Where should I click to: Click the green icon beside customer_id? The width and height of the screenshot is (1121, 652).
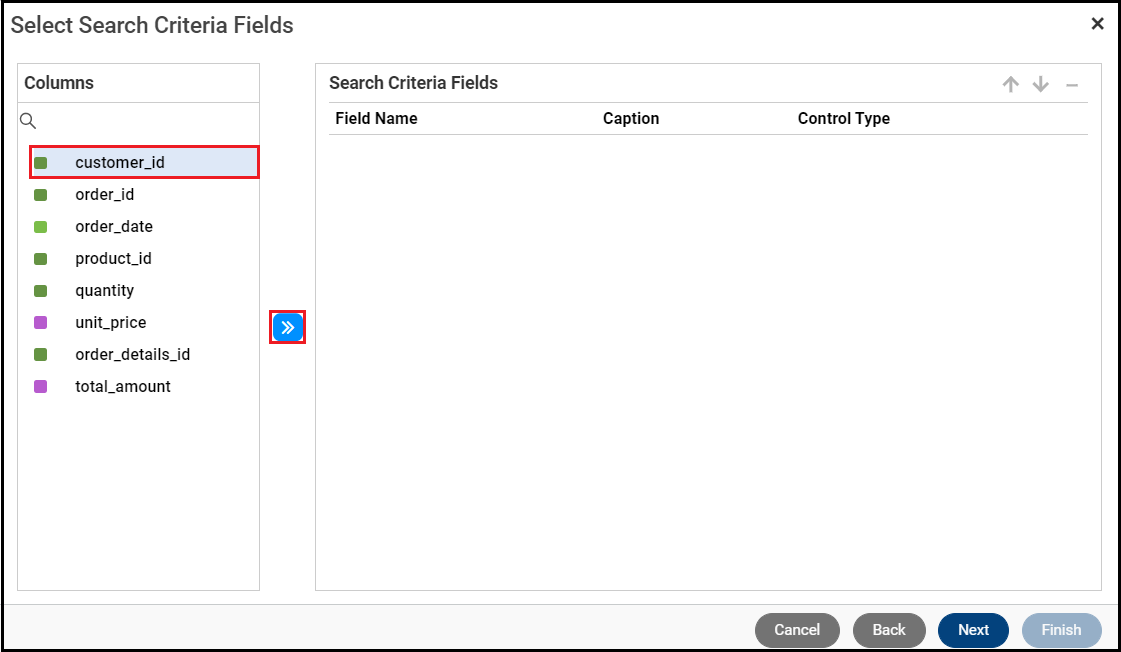(x=41, y=163)
